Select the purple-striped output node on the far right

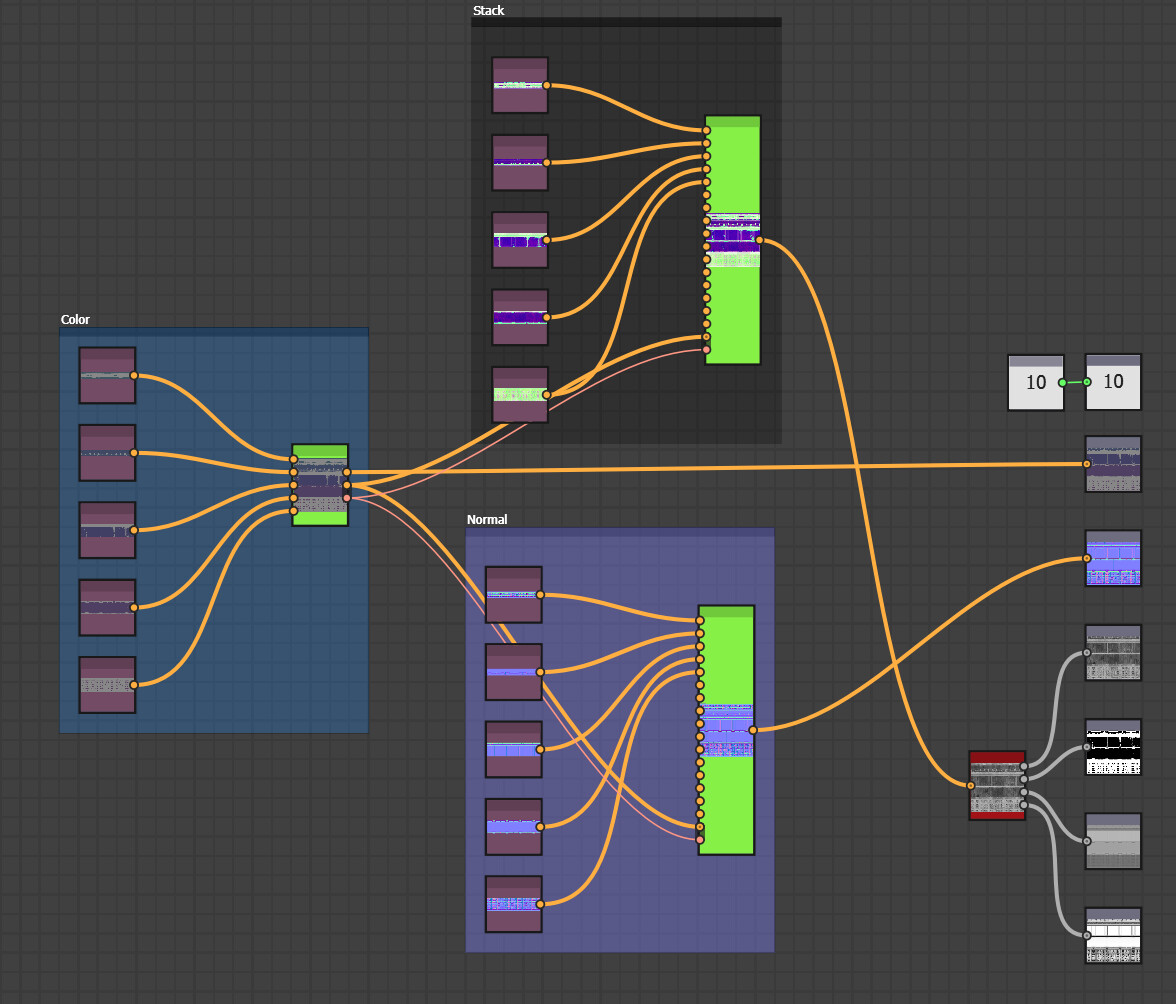(x=1113, y=464)
